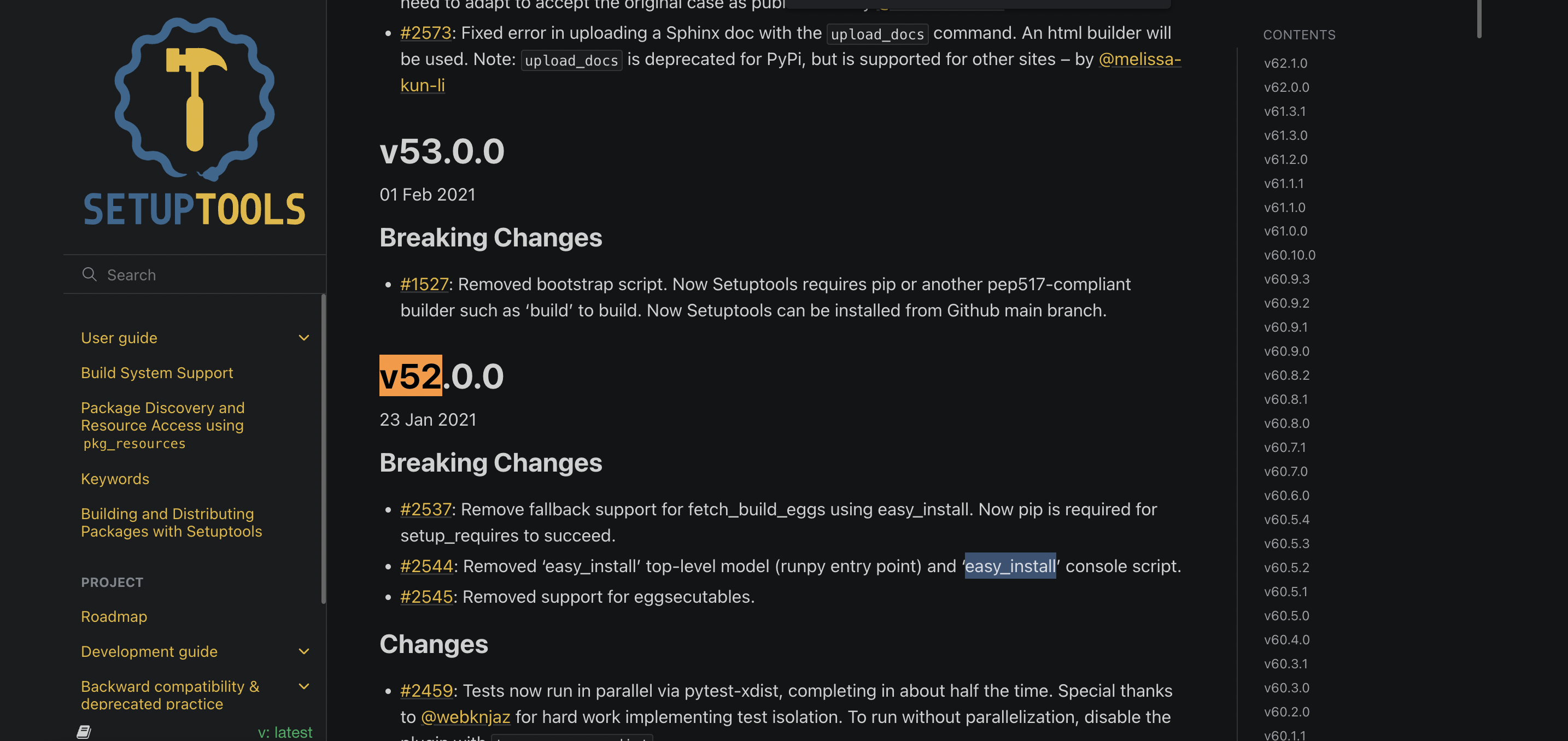Expand the User guide section

304,338
